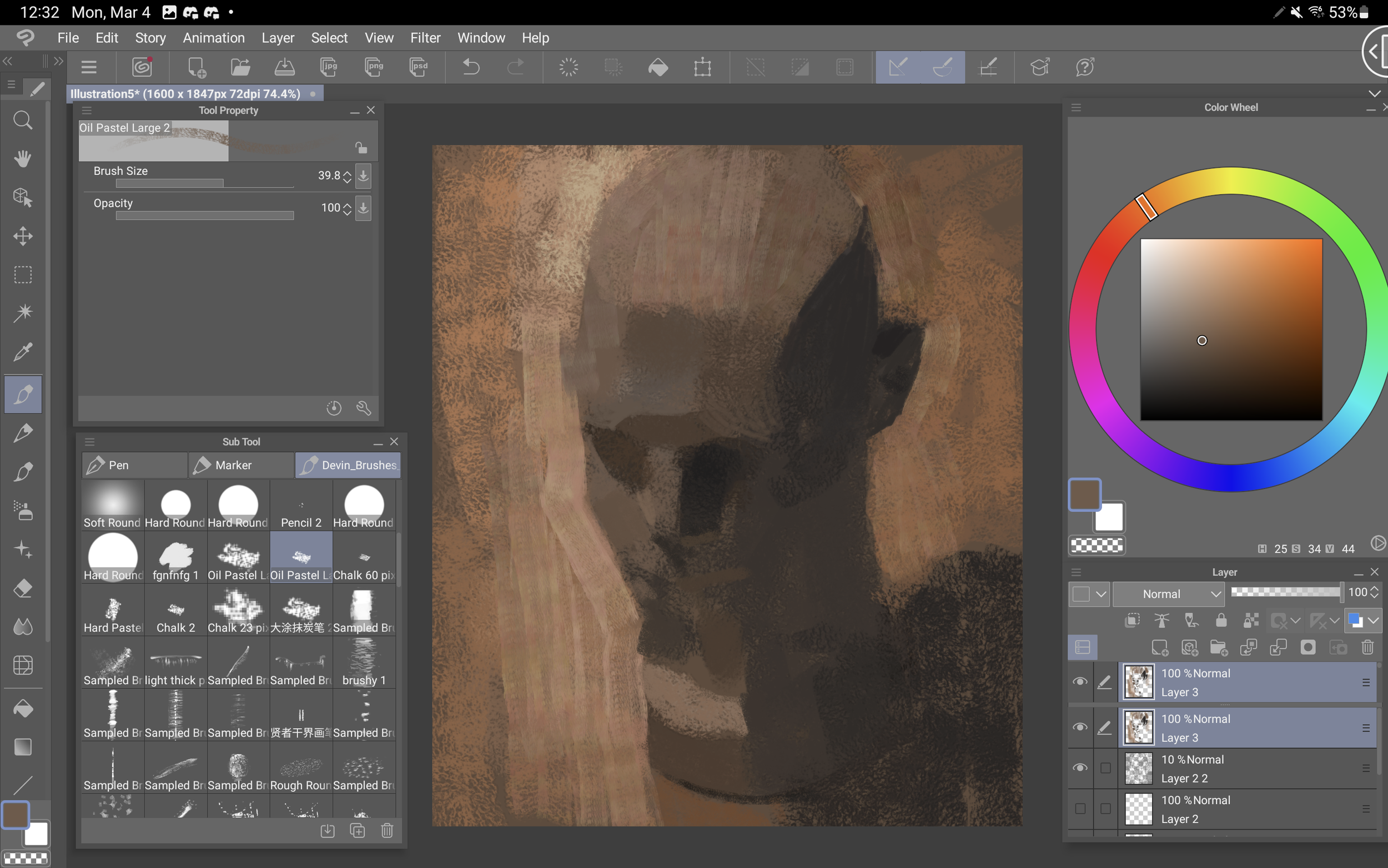Switch to the Marker sub tool tab
The height and width of the screenshot is (868, 1388).
tap(240, 465)
